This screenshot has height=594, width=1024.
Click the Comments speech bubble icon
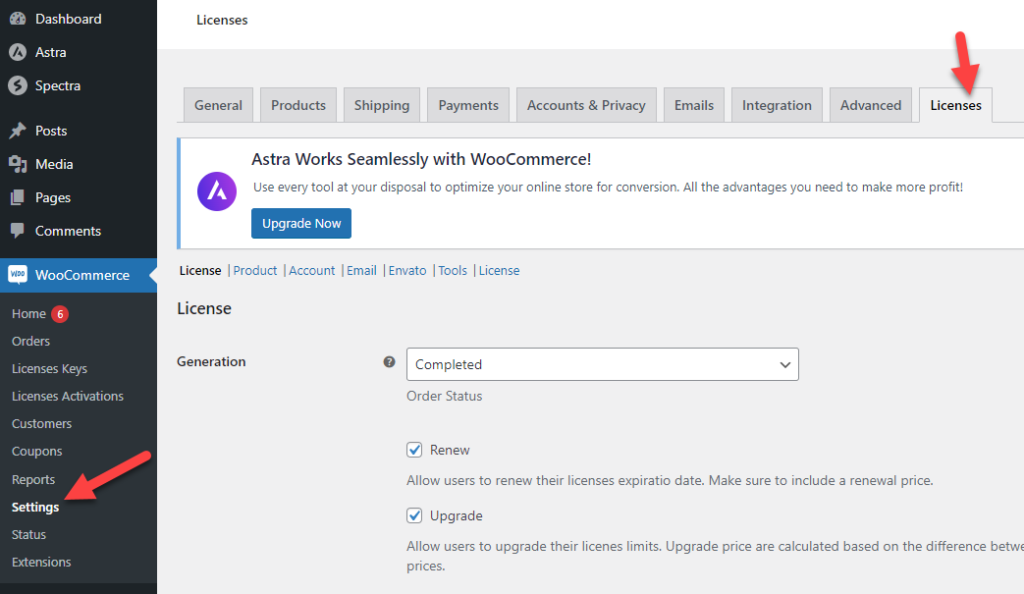[x=18, y=230]
